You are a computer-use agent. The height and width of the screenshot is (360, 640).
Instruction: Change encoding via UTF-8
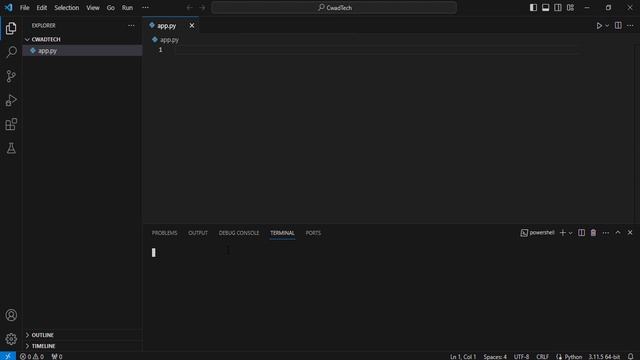click(x=521, y=356)
